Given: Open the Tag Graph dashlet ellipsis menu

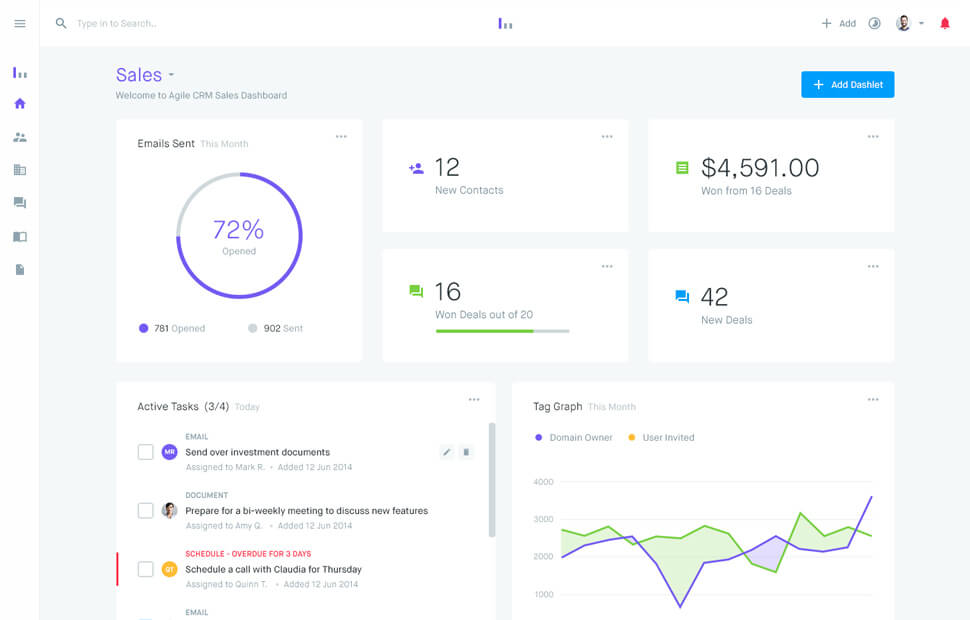Looking at the screenshot, I should (872, 398).
